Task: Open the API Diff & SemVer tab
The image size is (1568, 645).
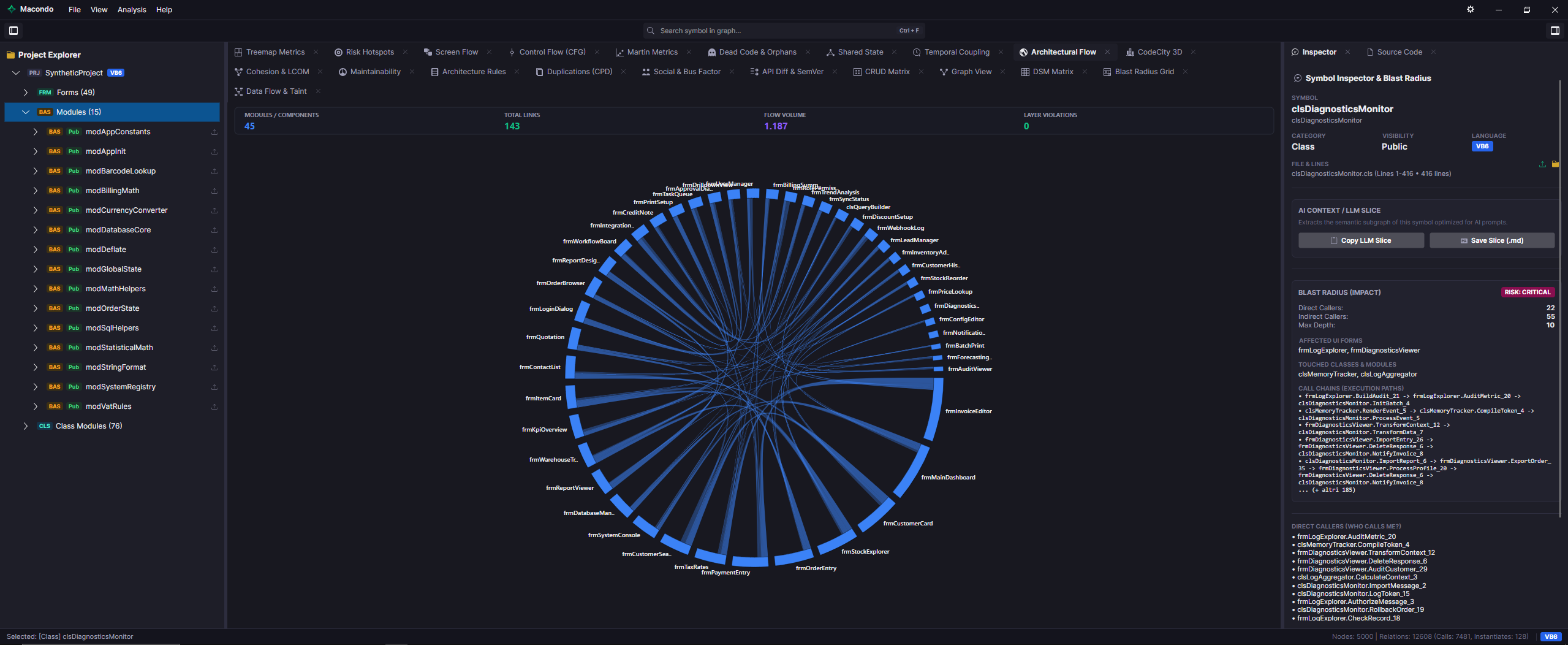Action: point(787,72)
